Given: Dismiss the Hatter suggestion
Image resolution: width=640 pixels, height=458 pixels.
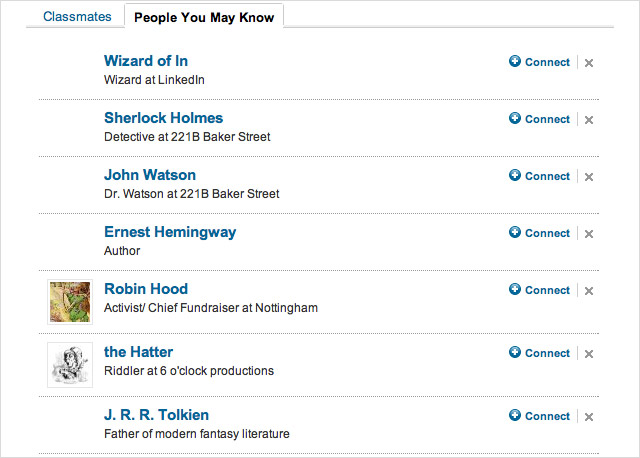Looking at the screenshot, I should (589, 354).
